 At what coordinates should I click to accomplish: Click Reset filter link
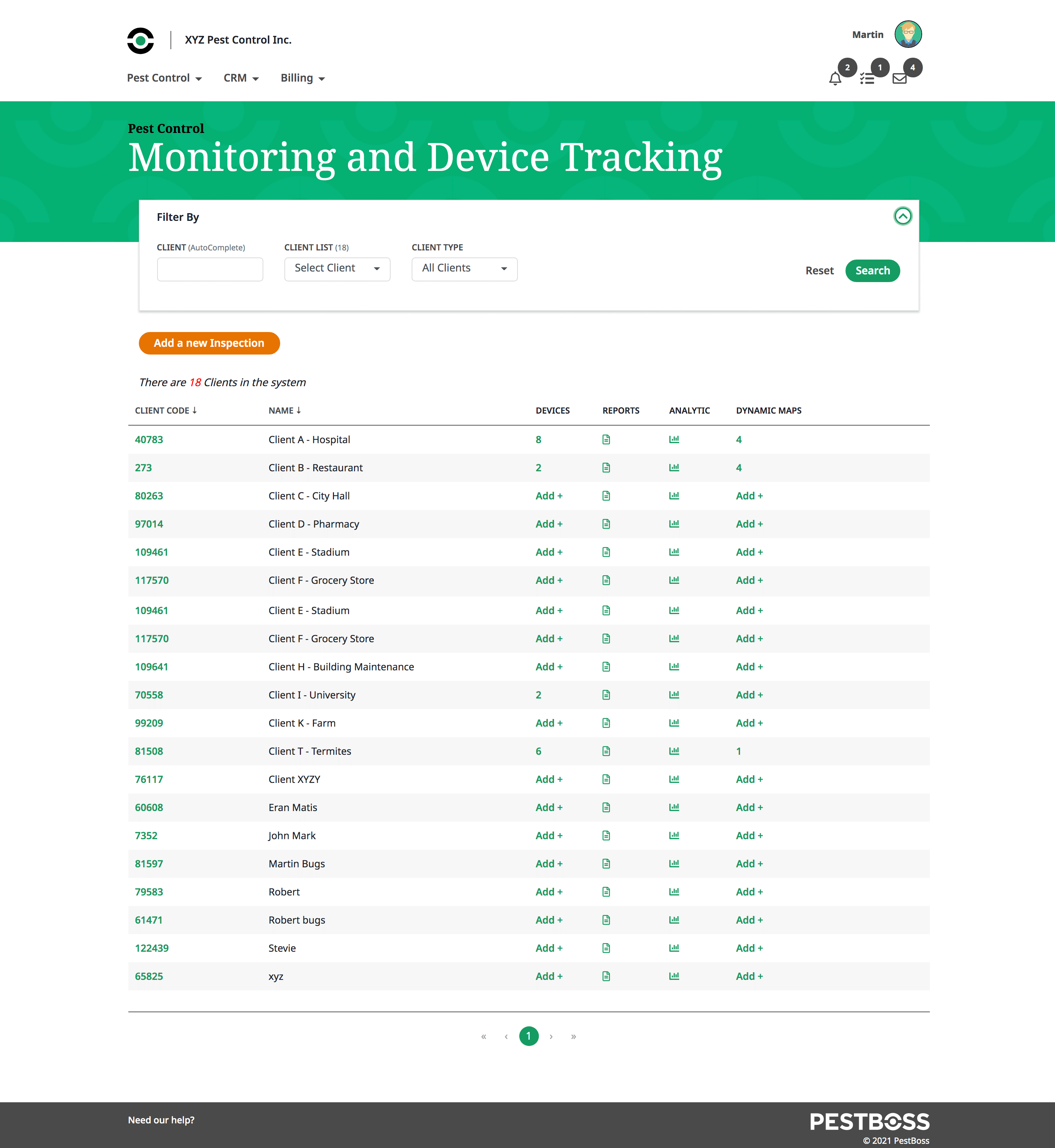[x=819, y=271]
